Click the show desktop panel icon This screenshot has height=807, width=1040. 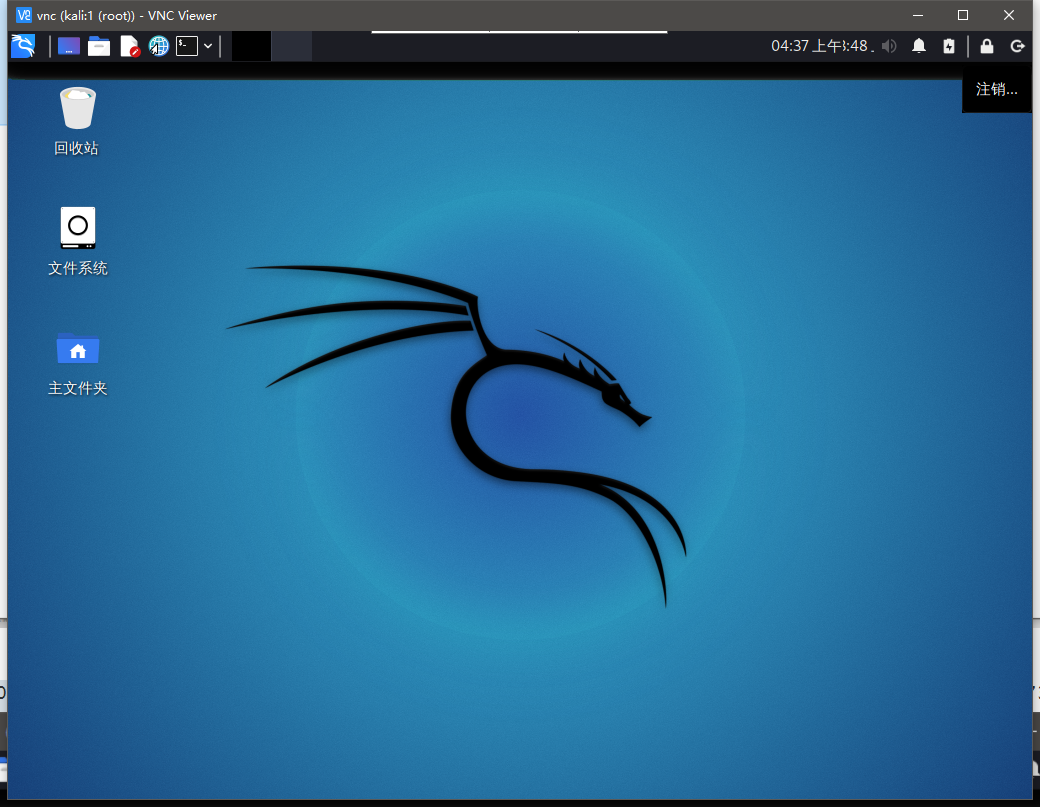(x=69, y=46)
